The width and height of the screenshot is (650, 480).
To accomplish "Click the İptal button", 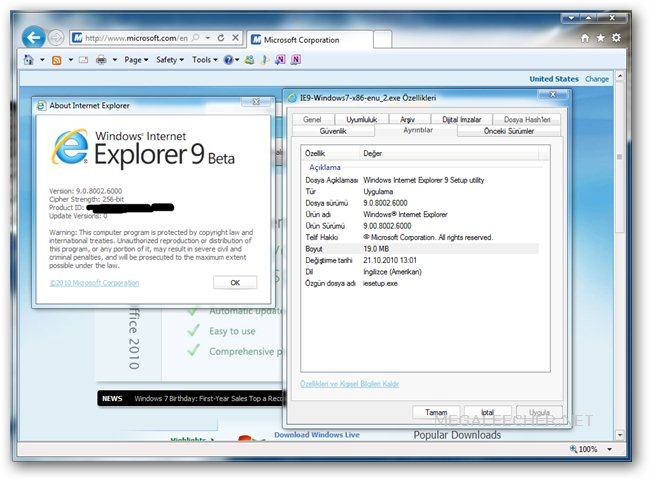I will [x=488, y=412].
